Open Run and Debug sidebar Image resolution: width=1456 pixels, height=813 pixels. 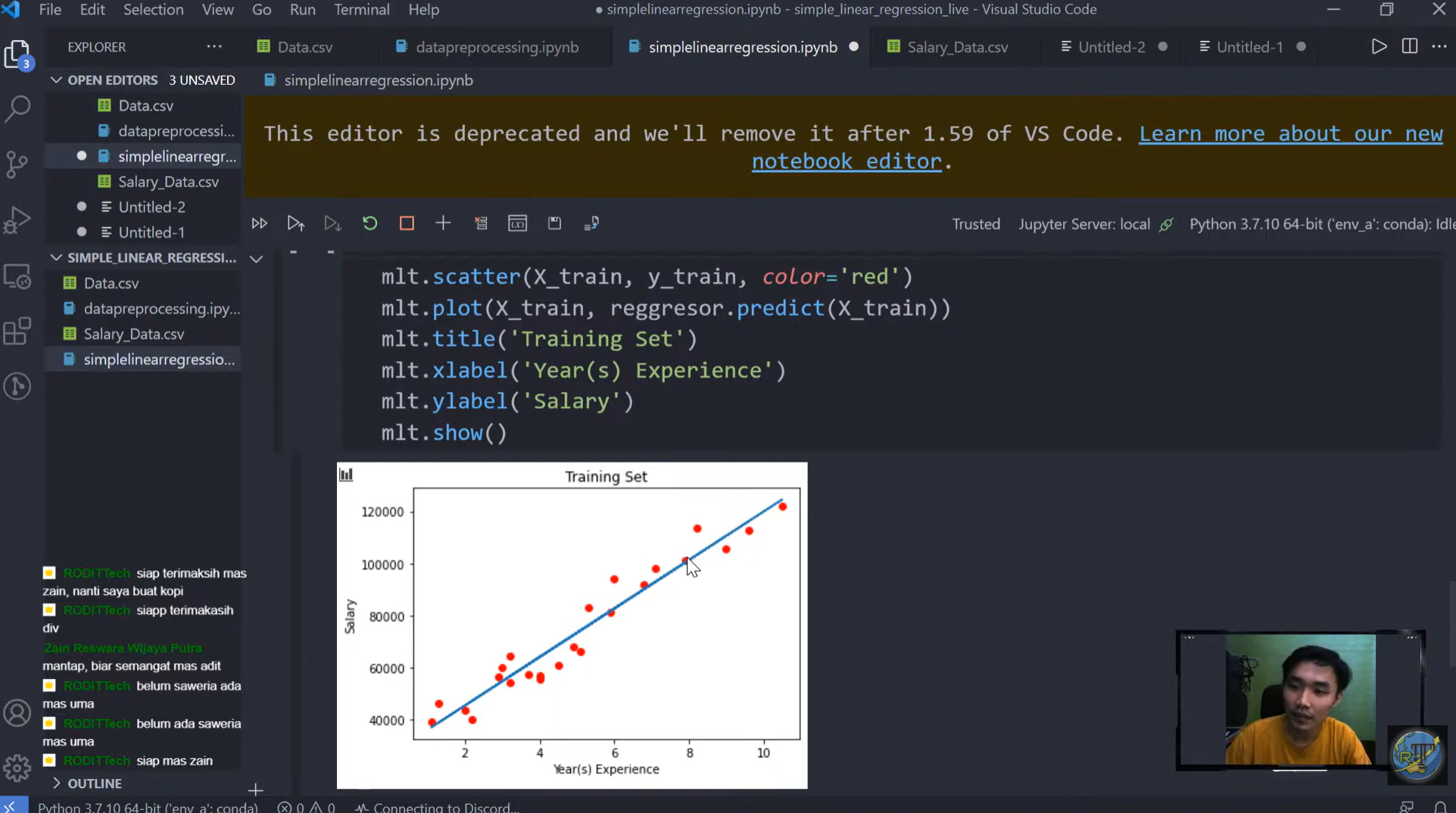coord(17,220)
